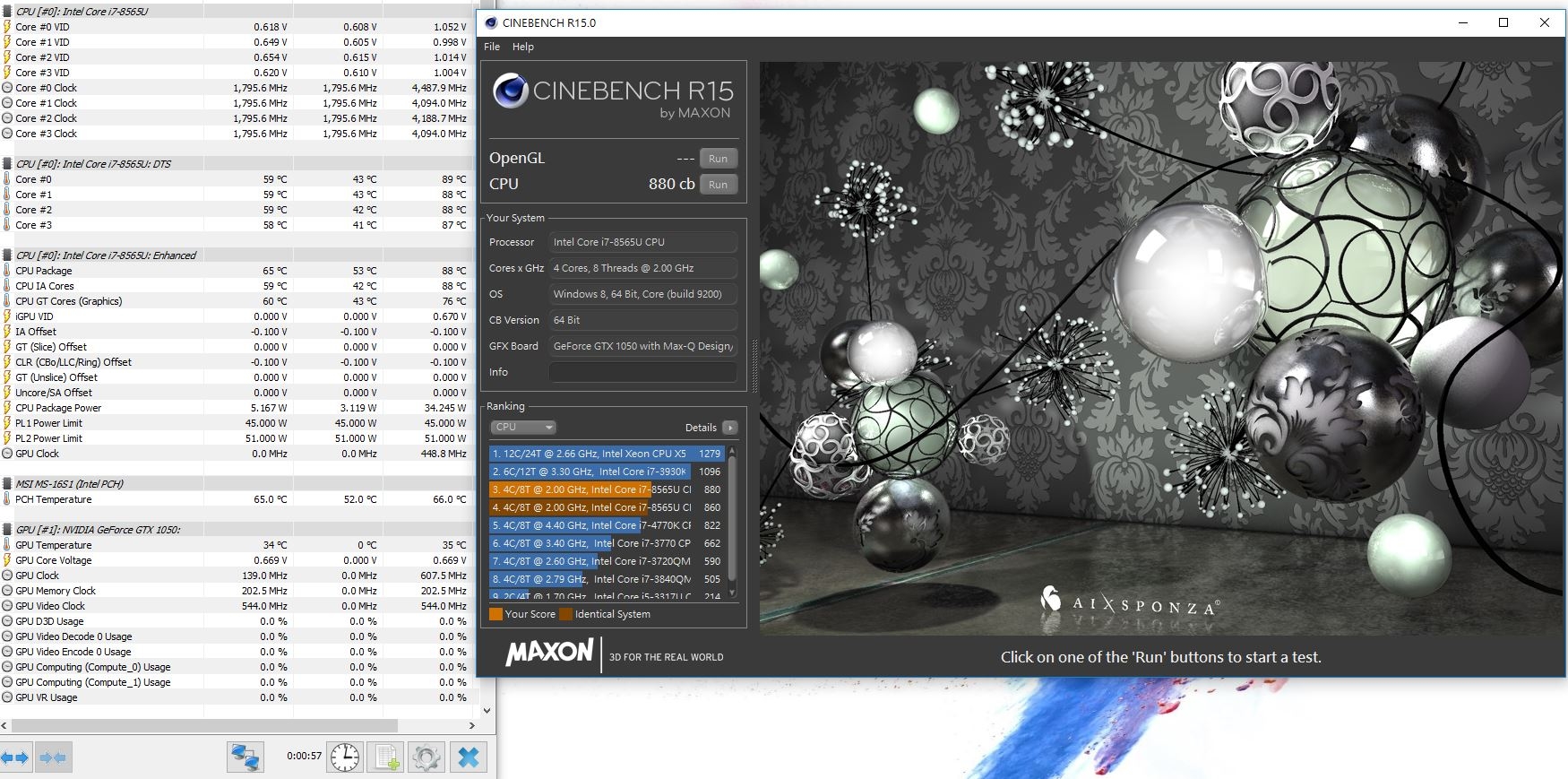Select ranking entry i7-8565U score 880
This screenshot has height=779, width=1568.
tap(607, 489)
